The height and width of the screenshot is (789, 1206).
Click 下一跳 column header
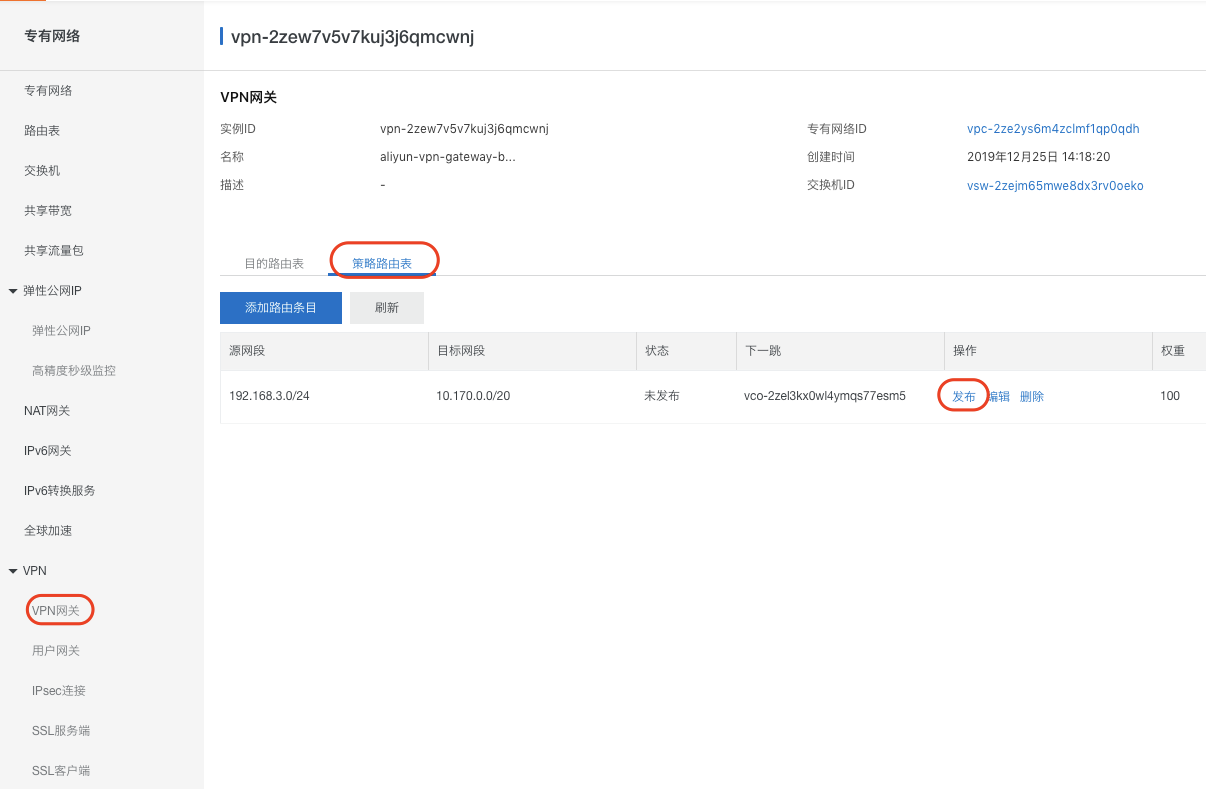[x=763, y=351]
